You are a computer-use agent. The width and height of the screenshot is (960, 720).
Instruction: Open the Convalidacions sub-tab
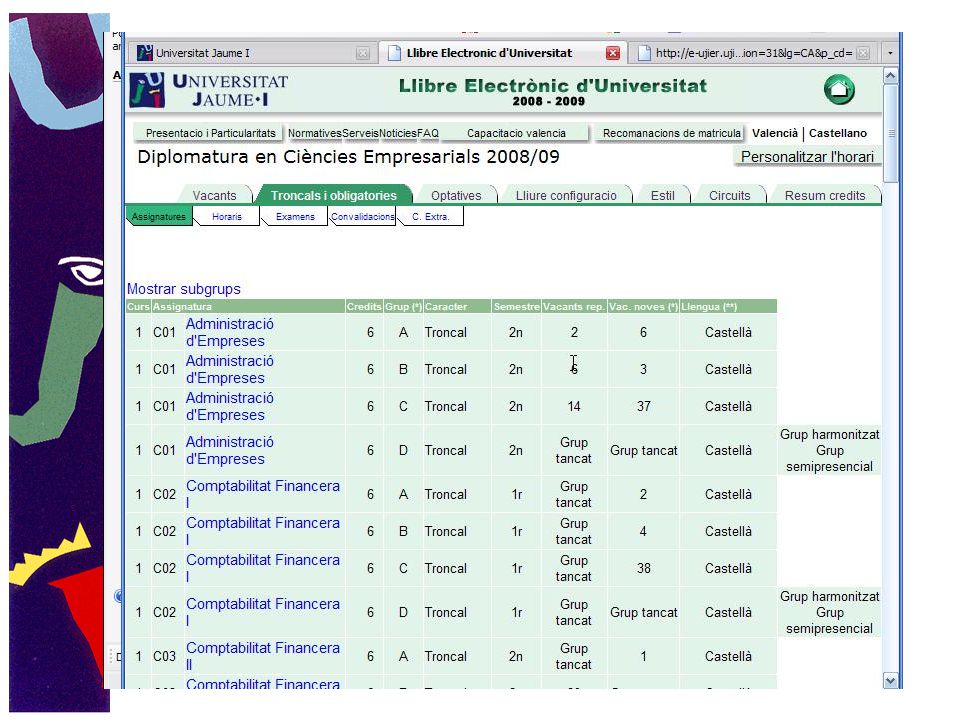[362, 217]
